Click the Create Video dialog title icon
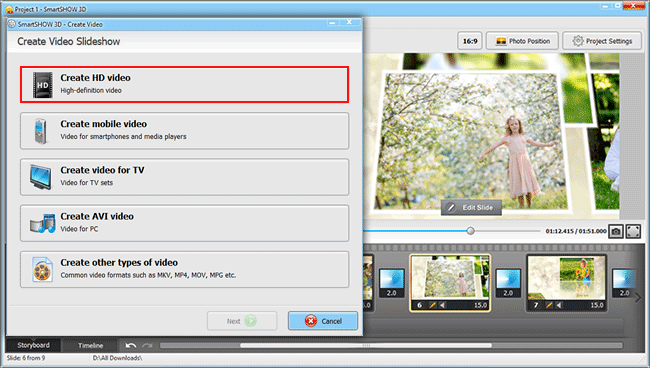Viewport: 650px width, 368px height. (x=12, y=24)
